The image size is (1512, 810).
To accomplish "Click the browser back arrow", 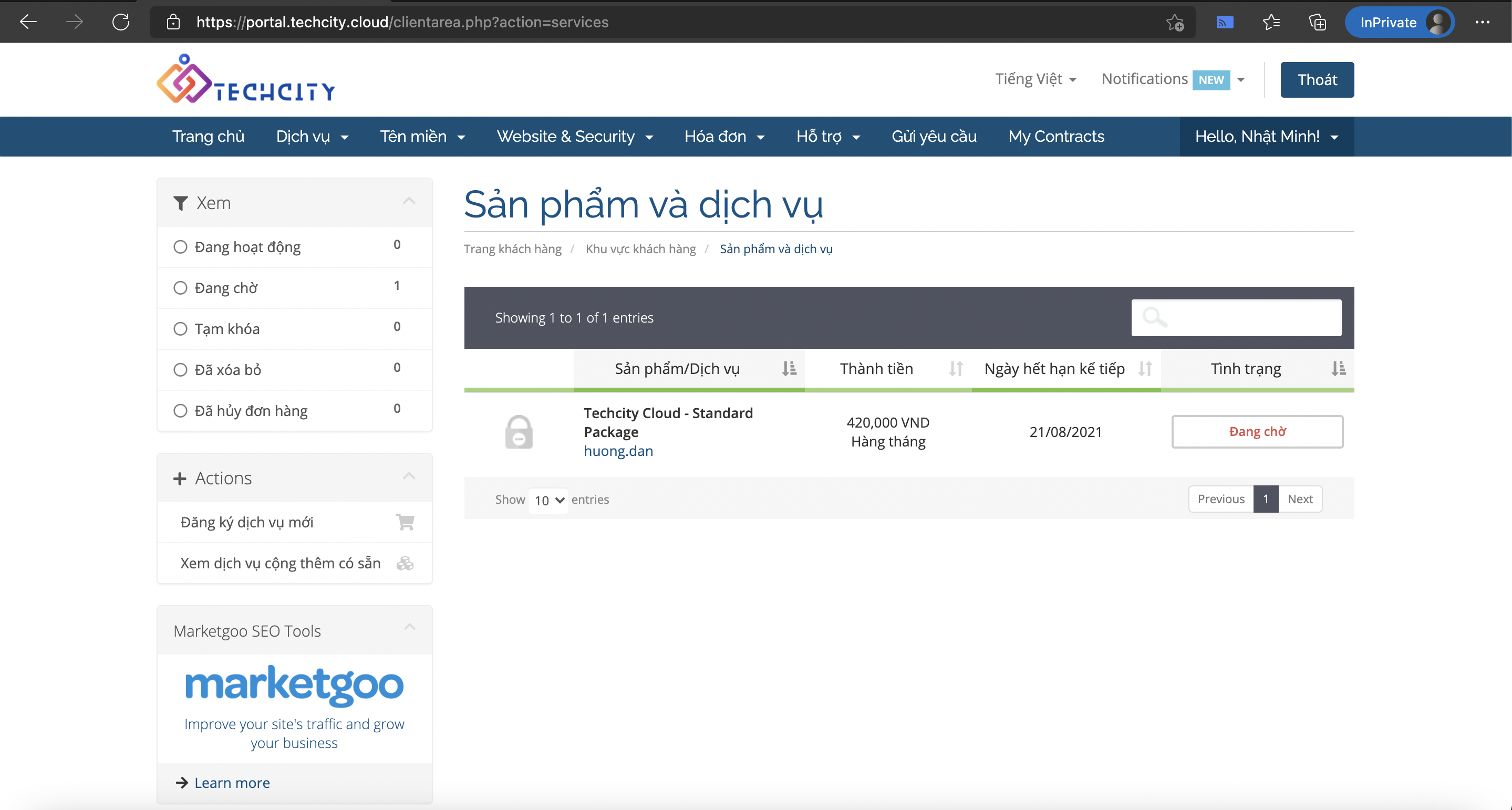I will [x=28, y=22].
